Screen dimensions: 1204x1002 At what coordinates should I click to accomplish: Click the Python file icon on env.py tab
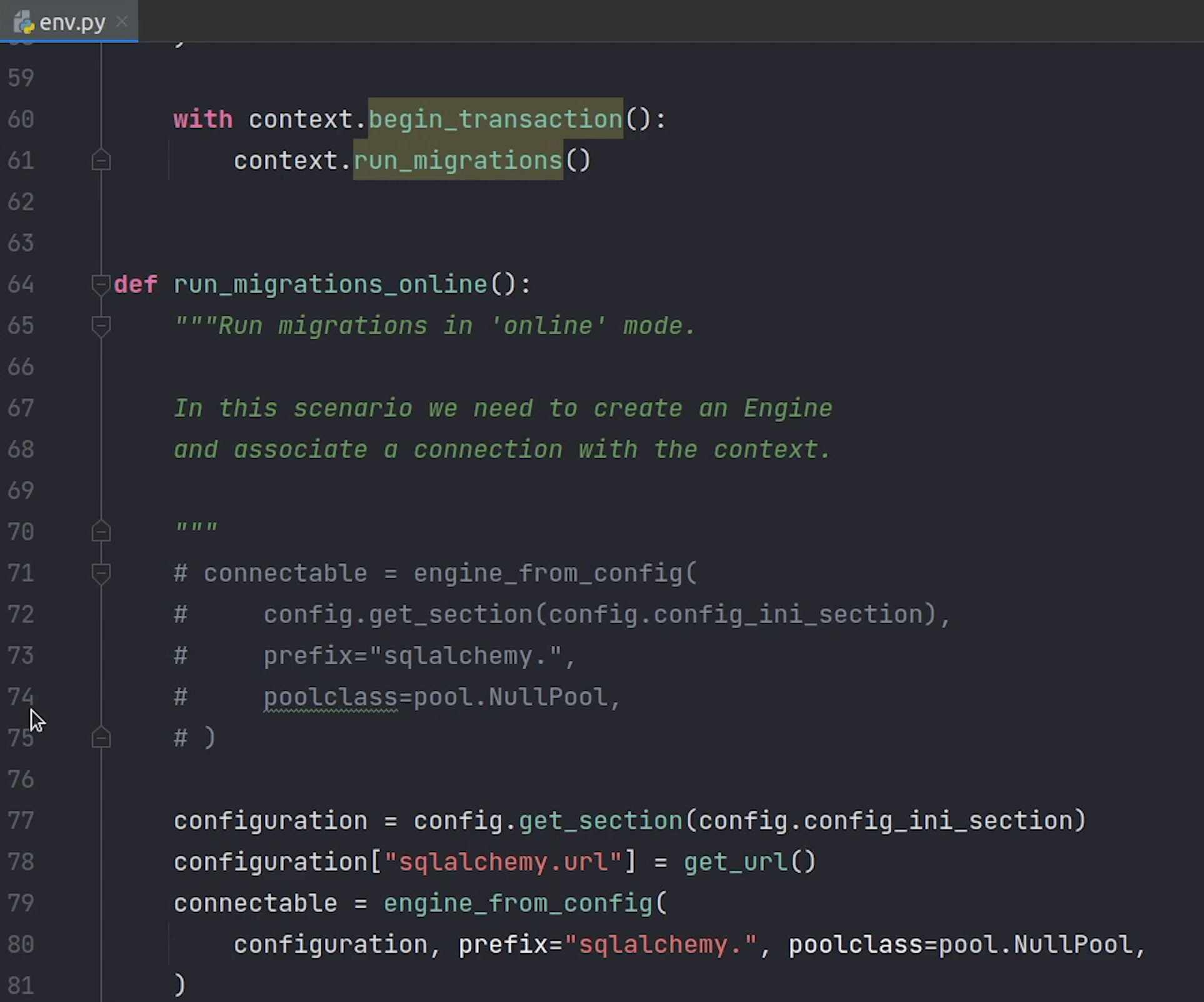pyautogui.click(x=24, y=23)
